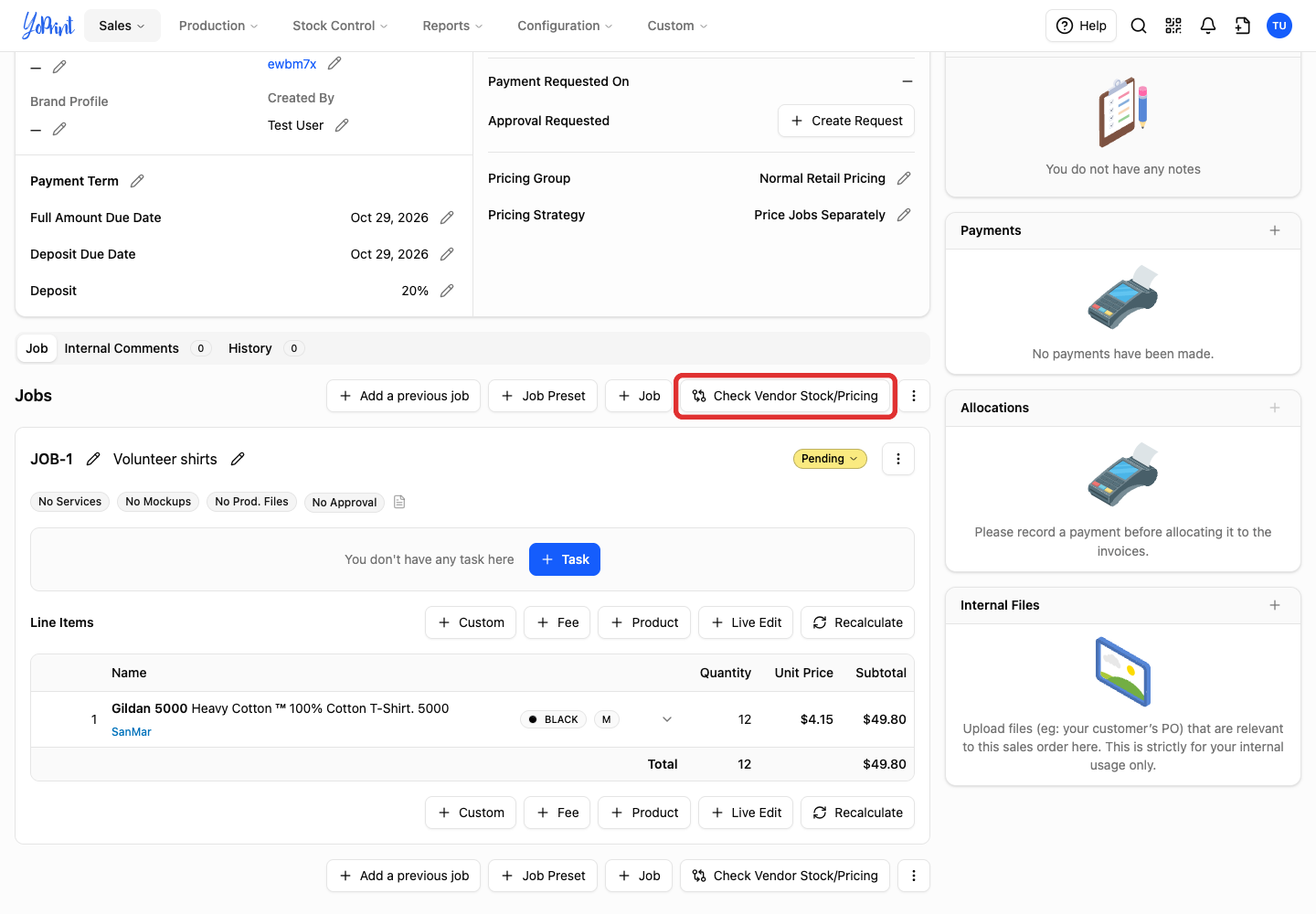Click the Help button
This screenshot has height=914, width=1316.
tap(1081, 26)
